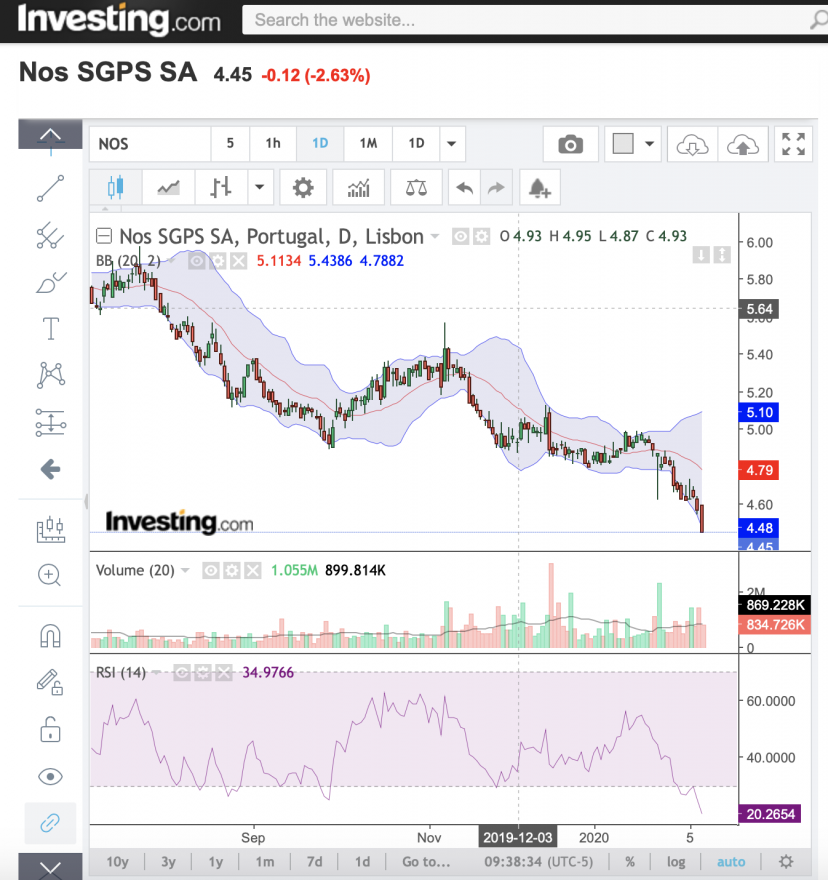Switch to line chart style
Image resolution: width=828 pixels, height=880 pixels.
click(x=168, y=187)
